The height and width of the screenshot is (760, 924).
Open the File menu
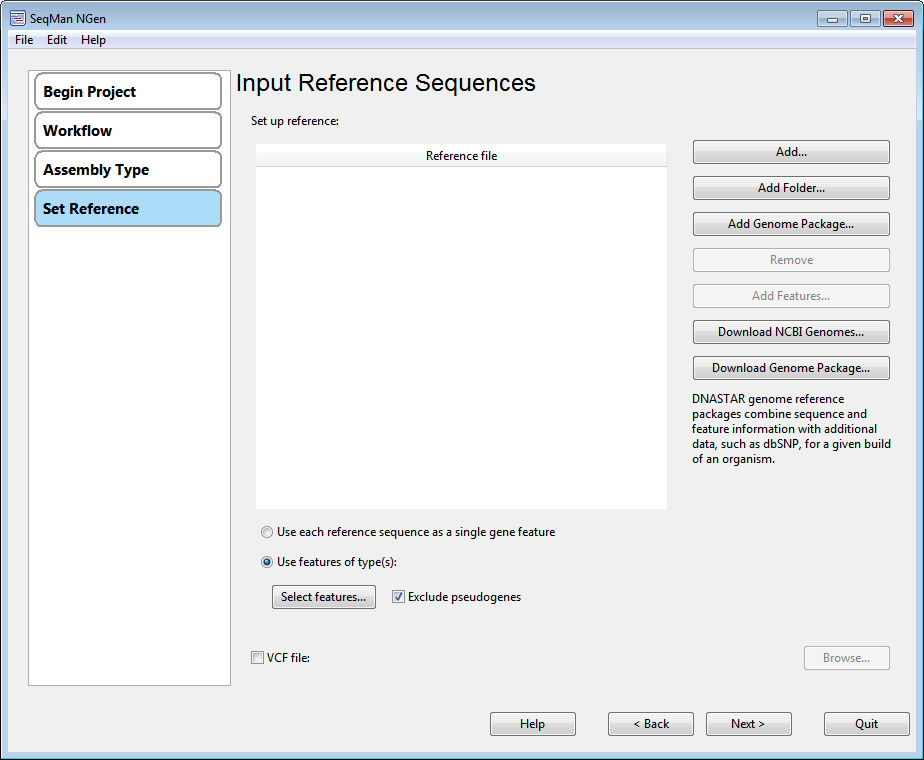[x=24, y=40]
